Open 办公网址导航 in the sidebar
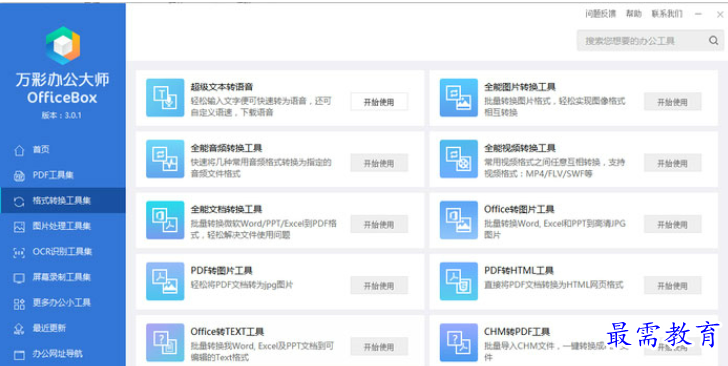This screenshot has height=366, width=728. pos(63,354)
